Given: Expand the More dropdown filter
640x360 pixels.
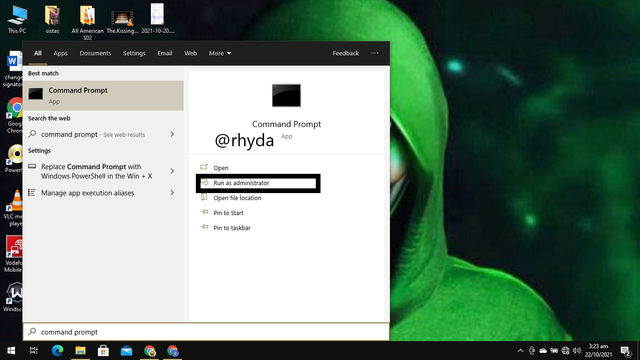Looking at the screenshot, I should (x=220, y=53).
